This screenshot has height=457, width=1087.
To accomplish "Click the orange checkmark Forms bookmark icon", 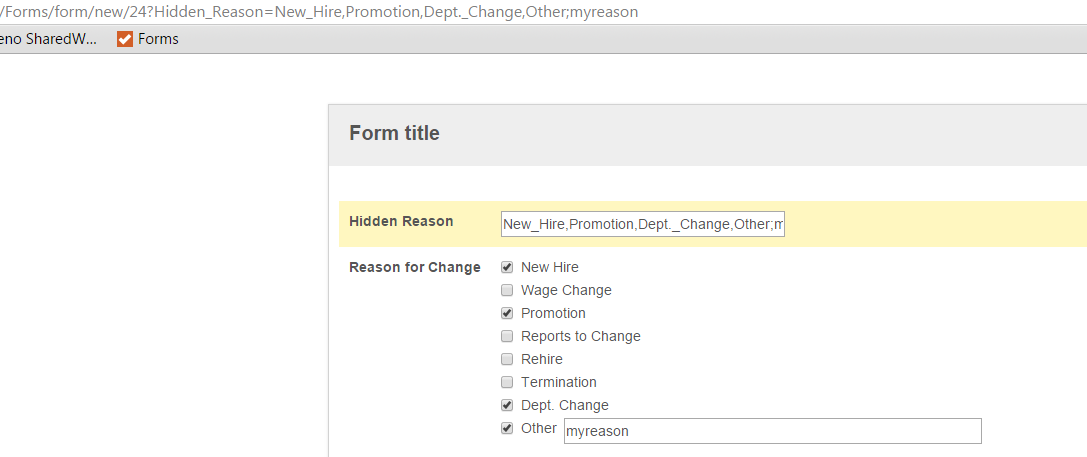I will point(125,40).
